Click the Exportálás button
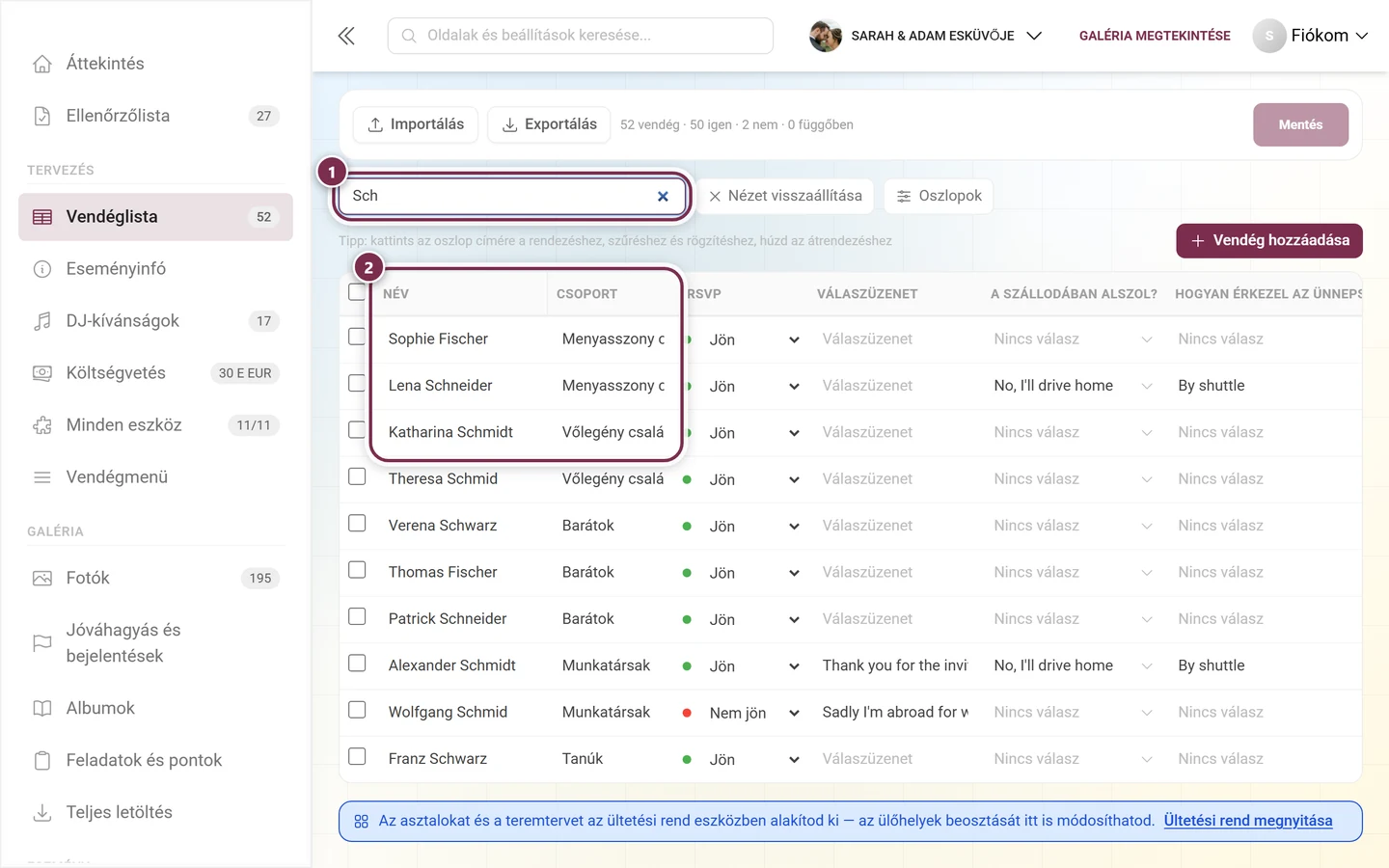The width and height of the screenshot is (1389, 868). coord(549,124)
